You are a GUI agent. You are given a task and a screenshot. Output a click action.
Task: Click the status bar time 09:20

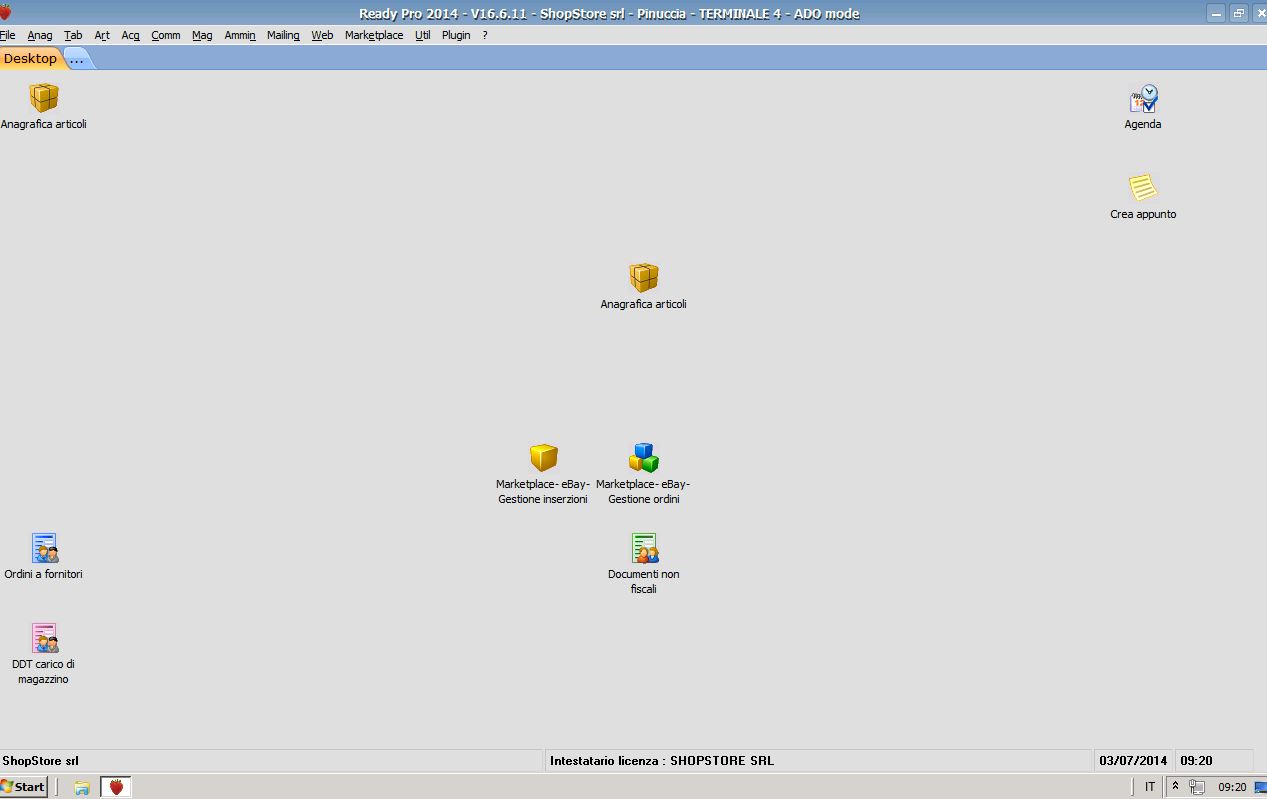click(x=1196, y=761)
